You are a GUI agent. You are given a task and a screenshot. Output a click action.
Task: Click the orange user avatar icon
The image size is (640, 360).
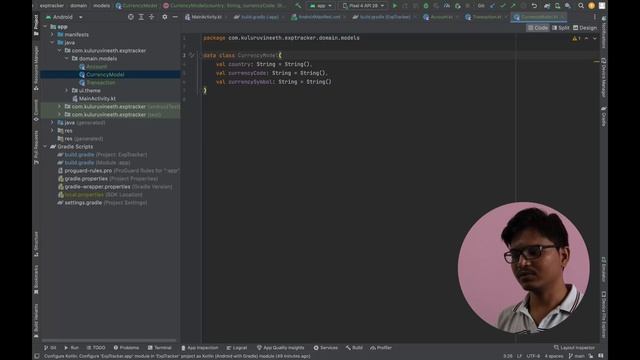(x=591, y=6)
